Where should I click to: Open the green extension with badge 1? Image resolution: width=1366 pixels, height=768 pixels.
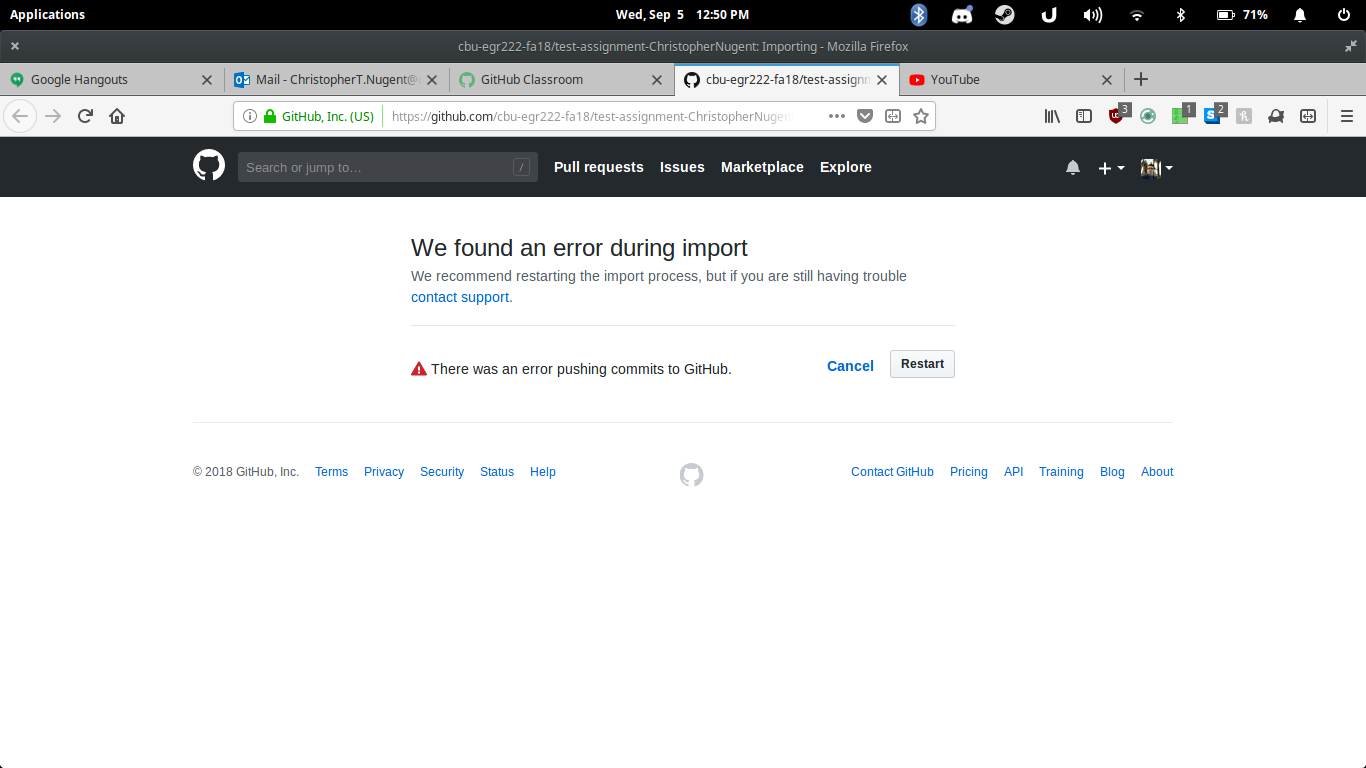(x=1182, y=114)
